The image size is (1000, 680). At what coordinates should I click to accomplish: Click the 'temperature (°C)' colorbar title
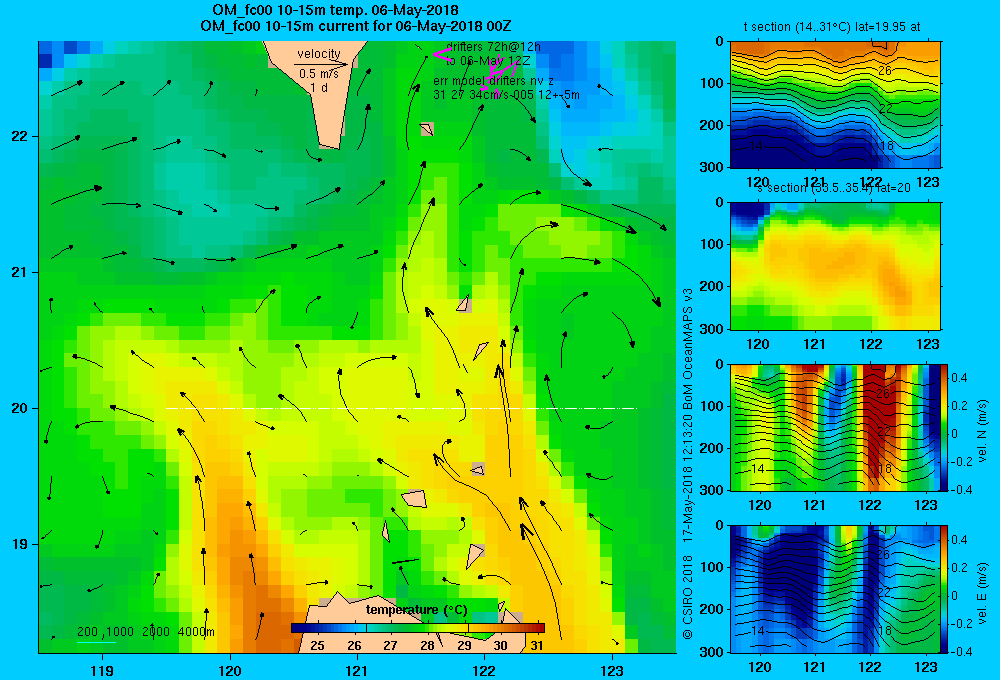point(416,610)
